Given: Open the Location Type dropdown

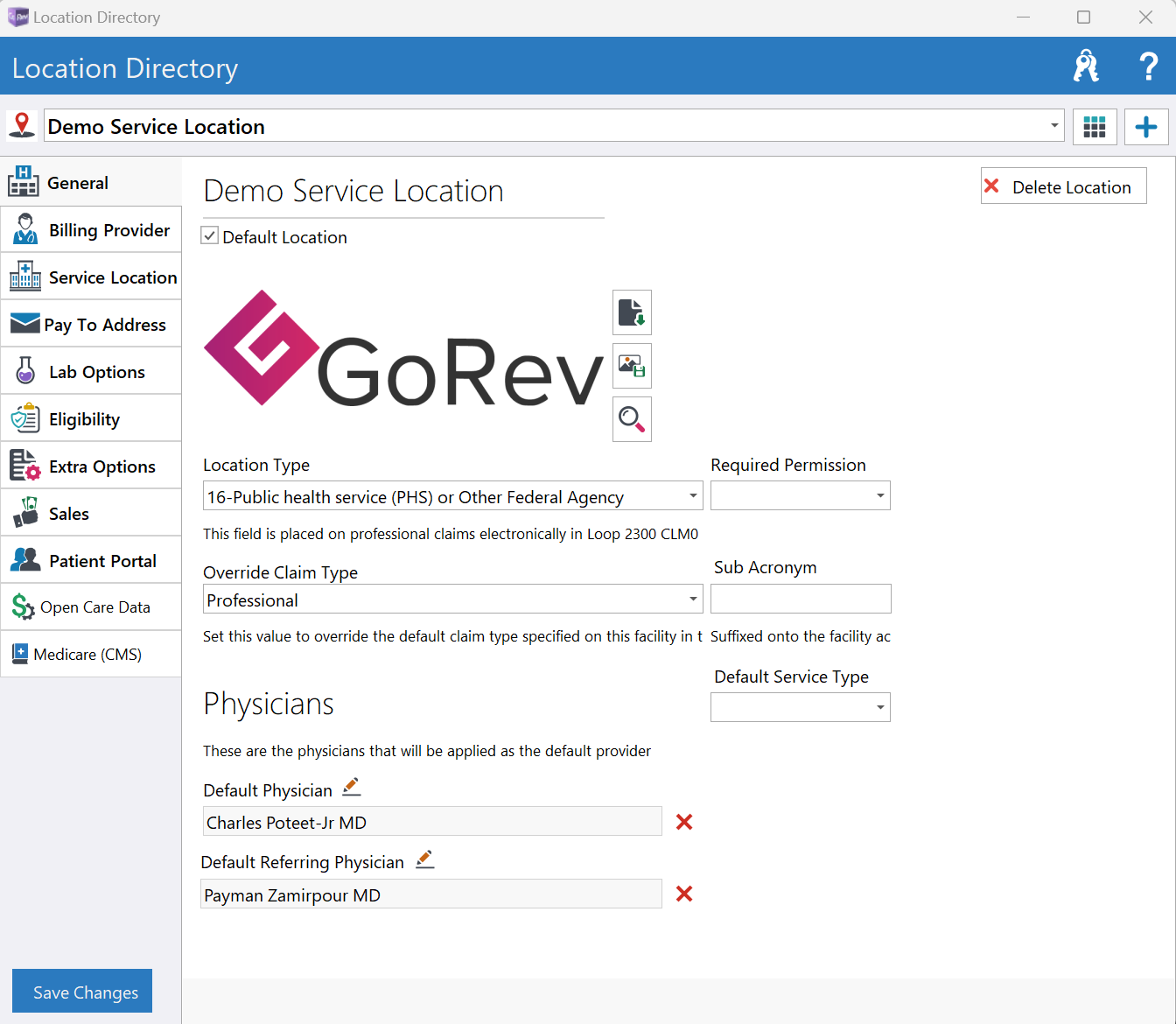Looking at the screenshot, I should [x=693, y=496].
